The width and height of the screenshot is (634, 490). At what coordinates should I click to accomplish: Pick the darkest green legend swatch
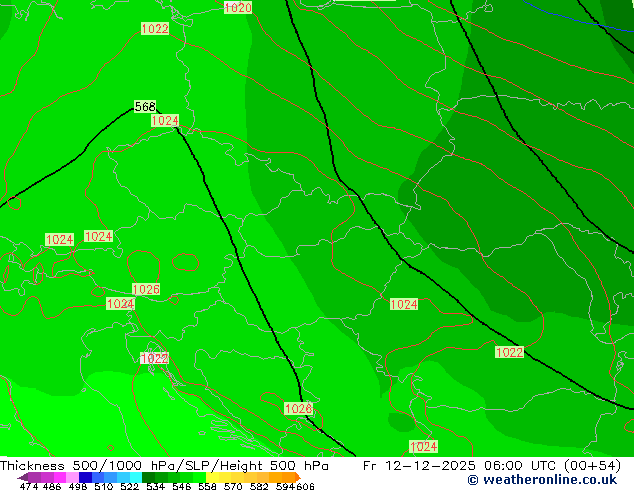[x=148, y=477]
